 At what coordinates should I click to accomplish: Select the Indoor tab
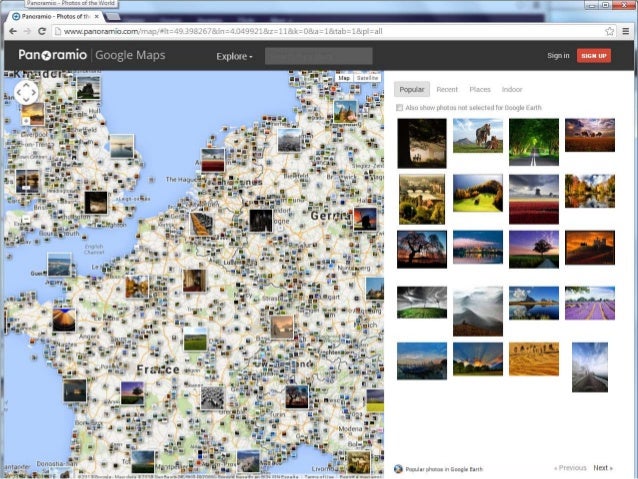click(512, 89)
